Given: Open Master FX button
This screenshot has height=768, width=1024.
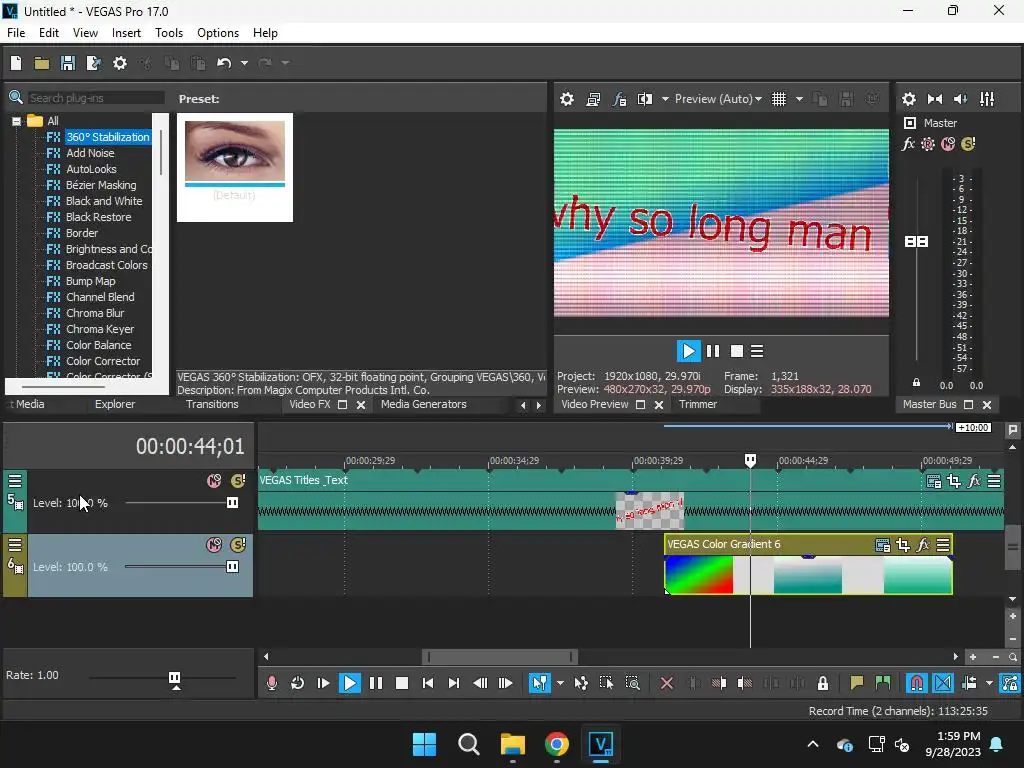Looking at the screenshot, I should pyautogui.click(x=908, y=144).
